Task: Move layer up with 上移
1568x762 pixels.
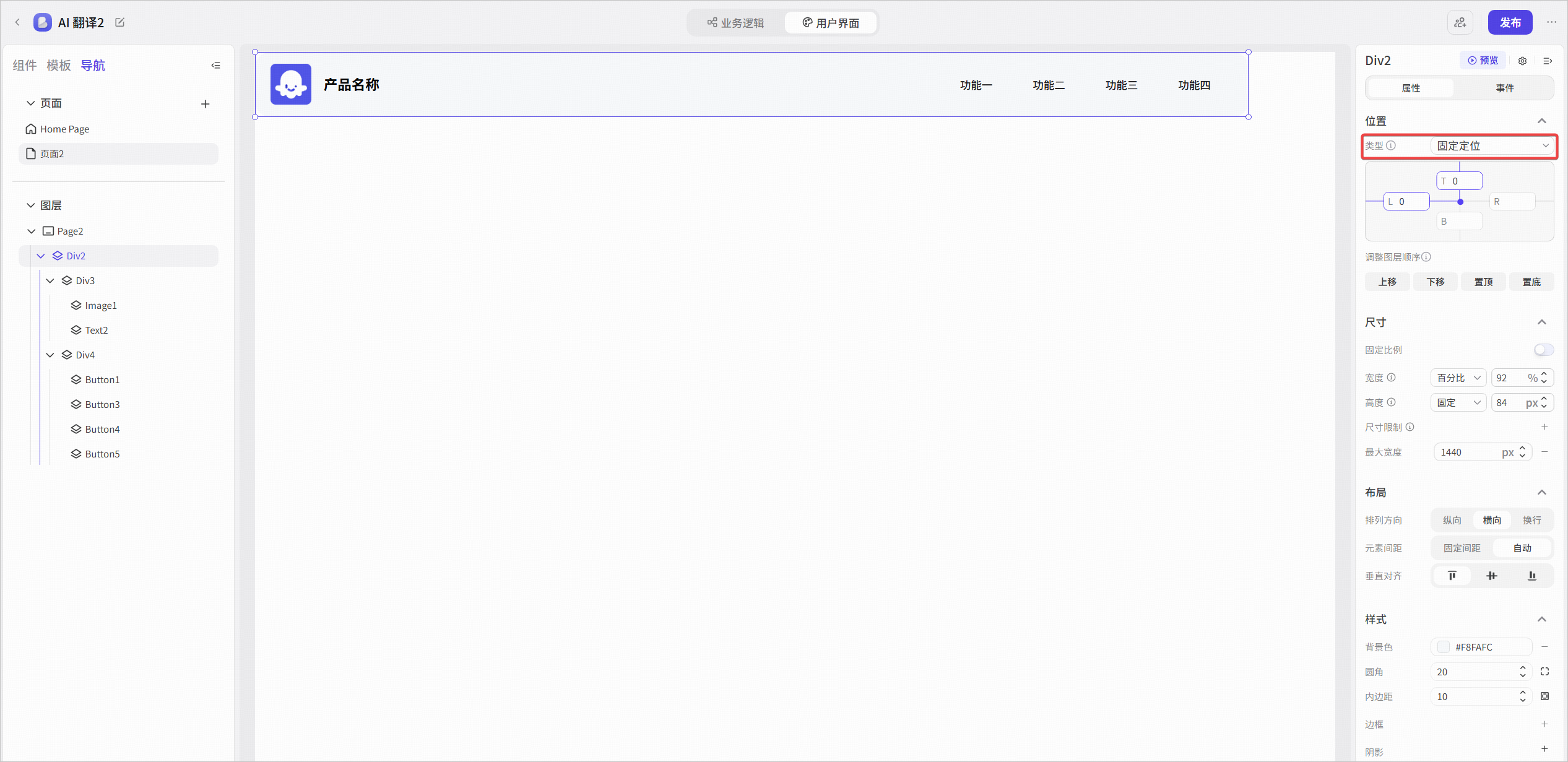Action: pos(1387,282)
